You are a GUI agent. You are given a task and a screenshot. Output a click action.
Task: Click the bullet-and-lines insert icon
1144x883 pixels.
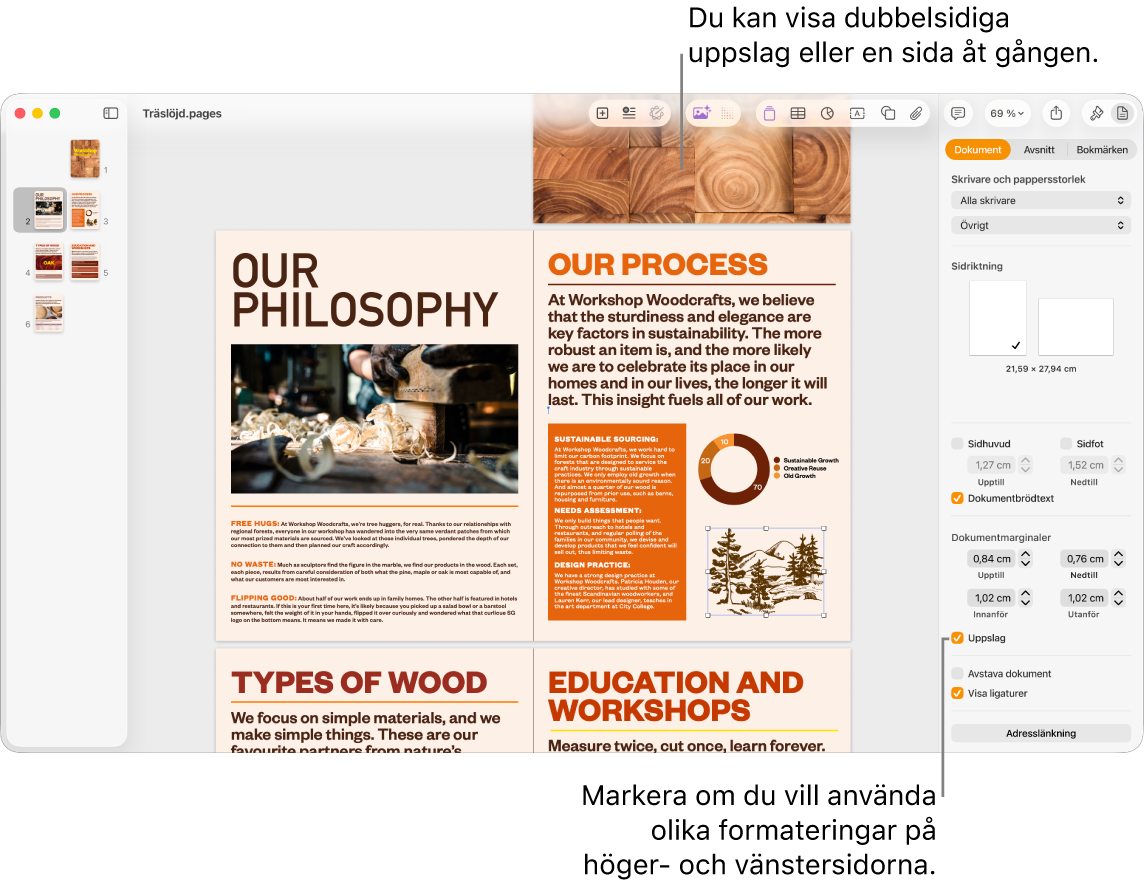[x=629, y=113]
